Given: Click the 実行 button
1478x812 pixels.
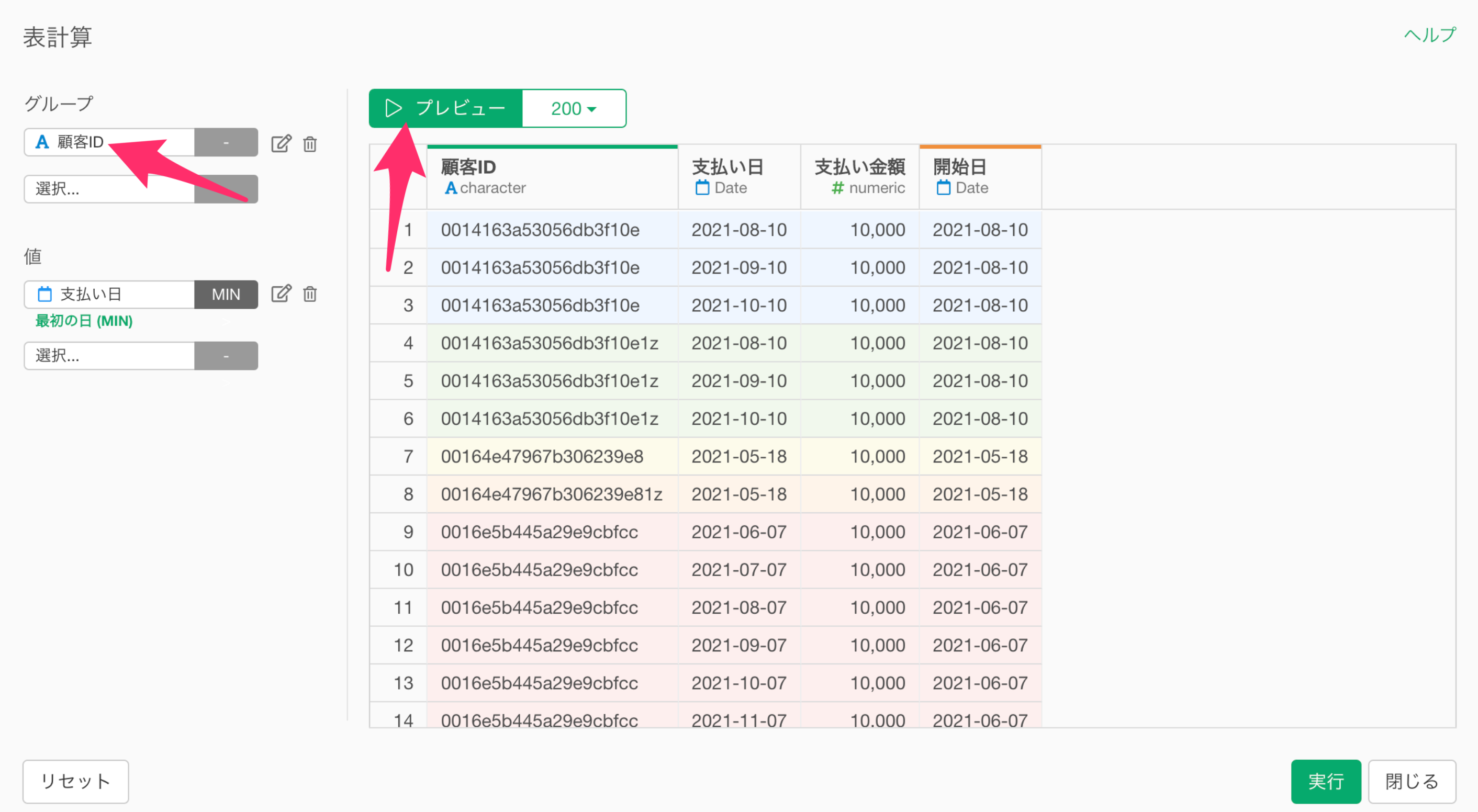Looking at the screenshot, I should pos(1325,781).
